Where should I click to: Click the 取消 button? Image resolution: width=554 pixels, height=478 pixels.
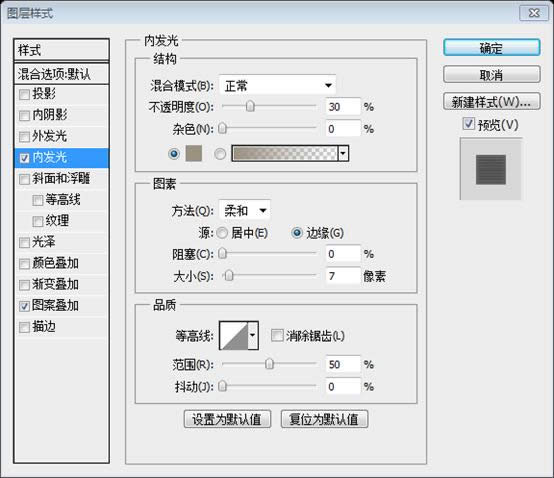coord(491,75)
